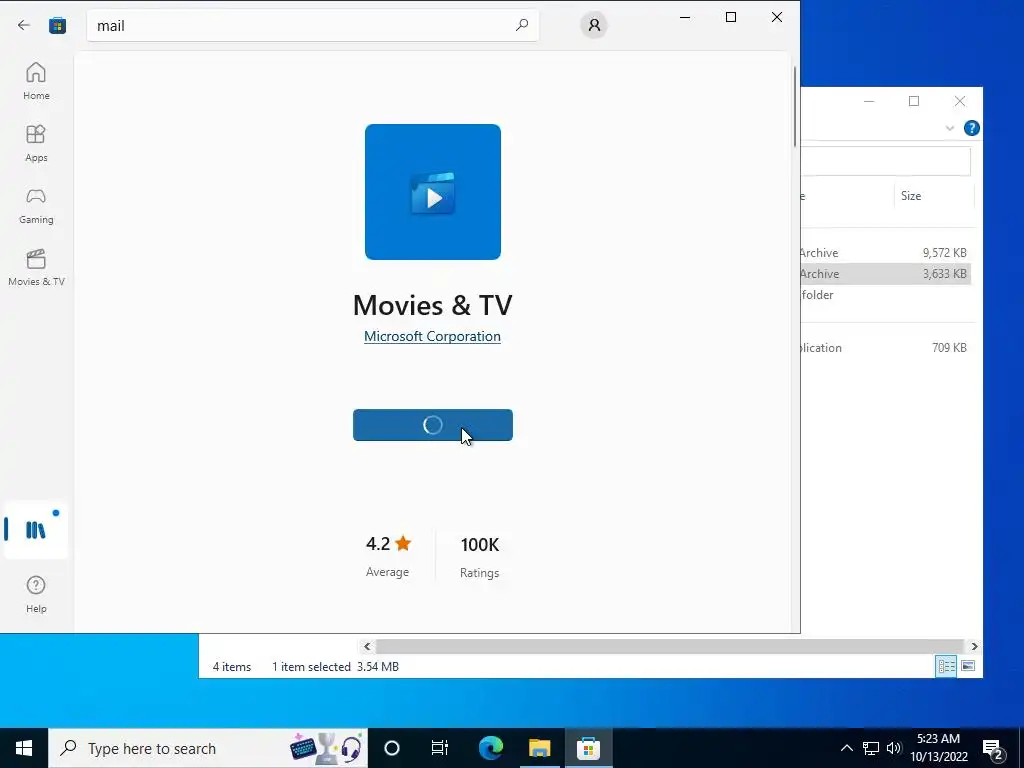The height and width of the screenshot is (768, 1024).
Task: Select the 9,572 KB archive row
Action: click(x=886, y=253)
